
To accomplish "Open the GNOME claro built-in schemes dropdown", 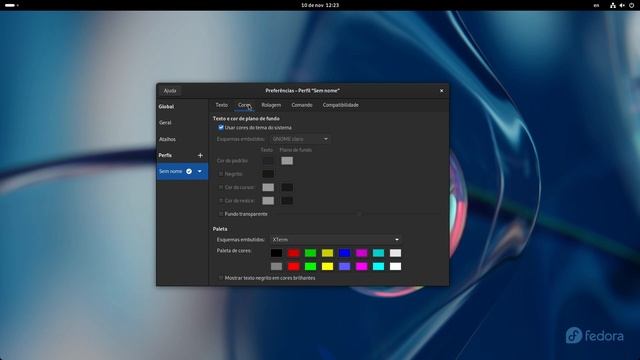I will [300, 139].
